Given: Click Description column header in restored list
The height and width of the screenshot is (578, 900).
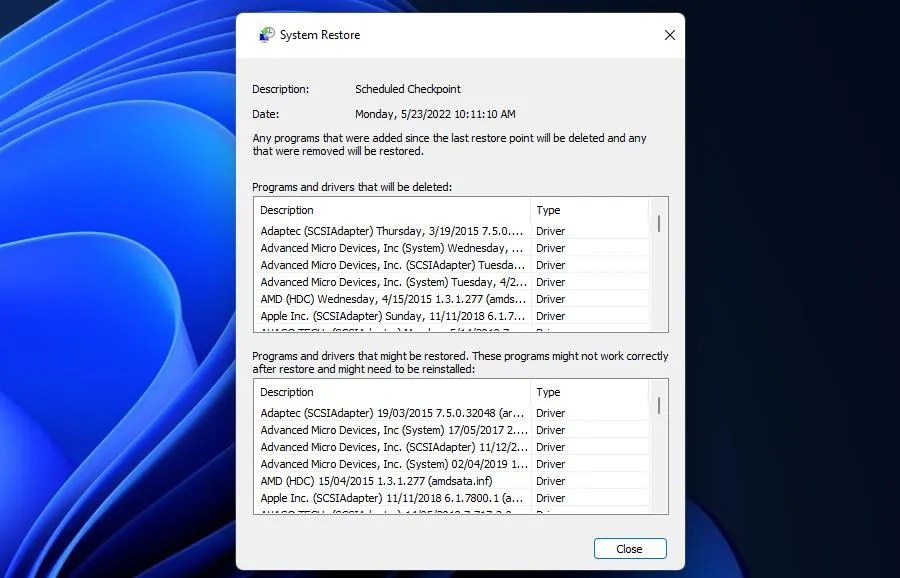Looking at the screenshot, I should click(392, 392).
